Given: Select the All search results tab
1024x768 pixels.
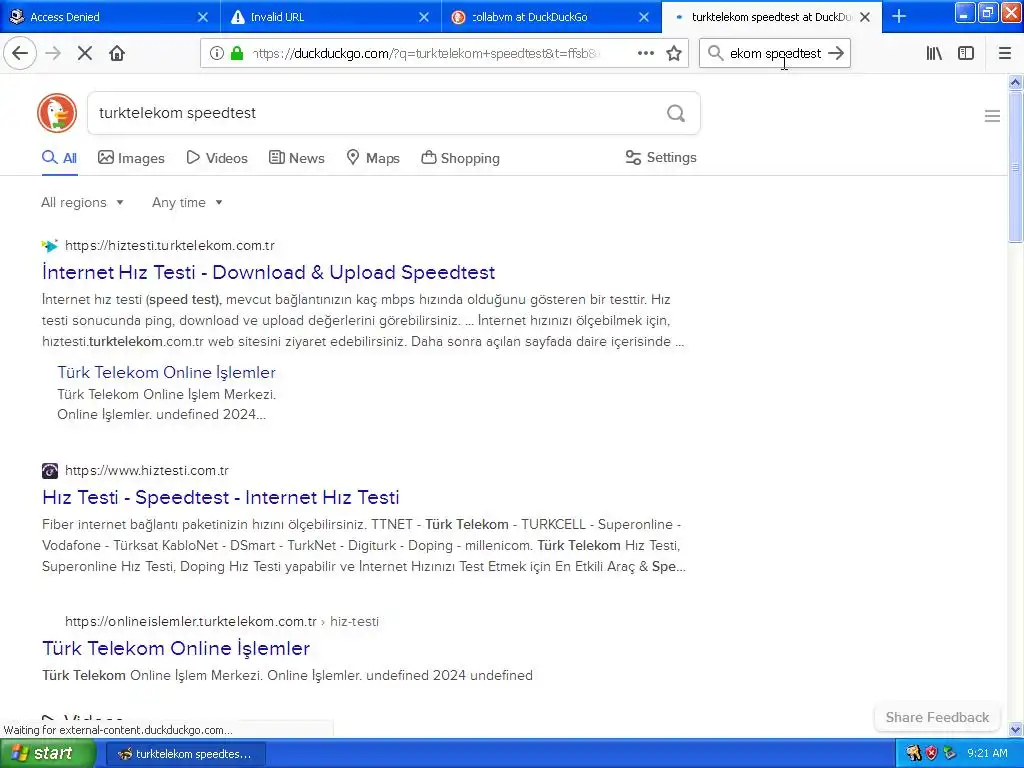Looking at the screenshot, I should 59,158.
